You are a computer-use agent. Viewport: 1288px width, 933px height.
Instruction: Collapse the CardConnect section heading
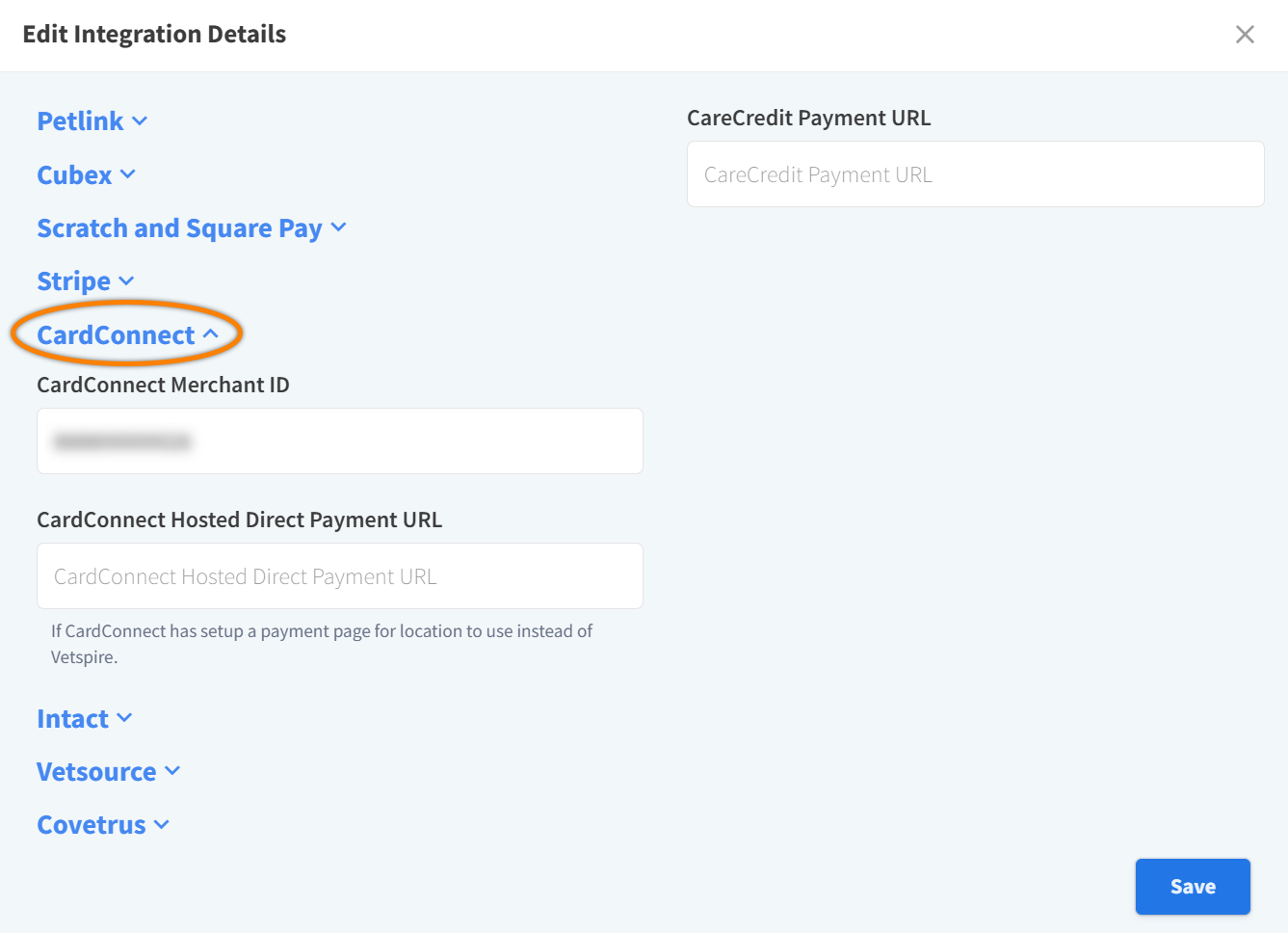click(x=116, y=335)
